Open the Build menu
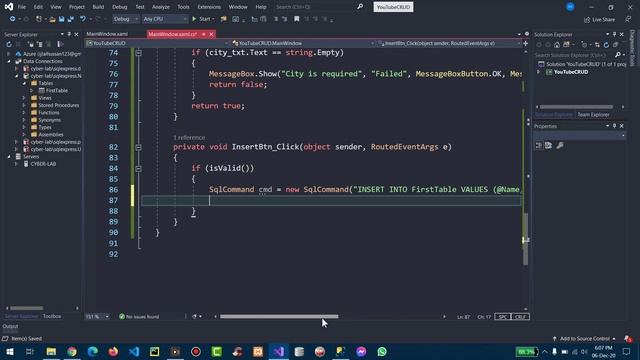This screenshot has height=360, width=640. [x=98, y=7]
